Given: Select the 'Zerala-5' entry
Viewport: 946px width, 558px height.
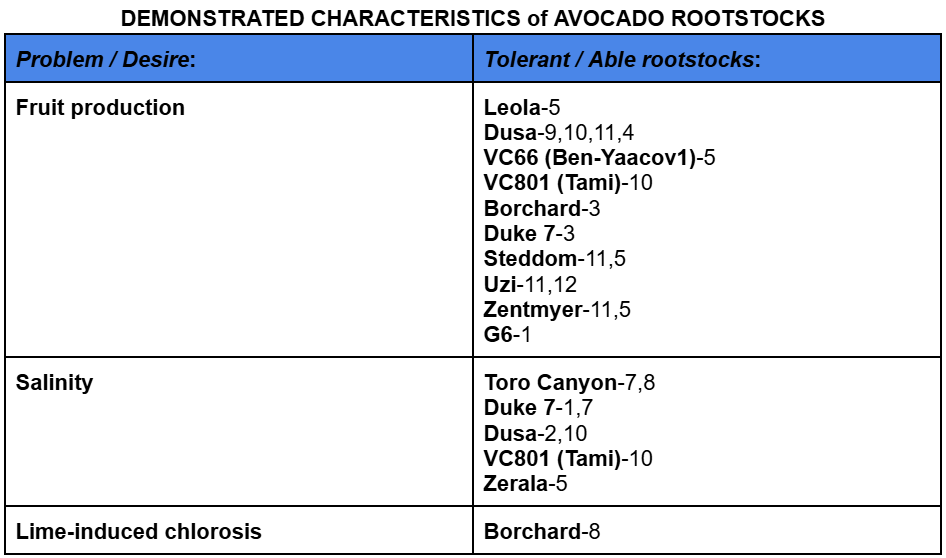Looking at the screenshot, I should pos(527,483).
